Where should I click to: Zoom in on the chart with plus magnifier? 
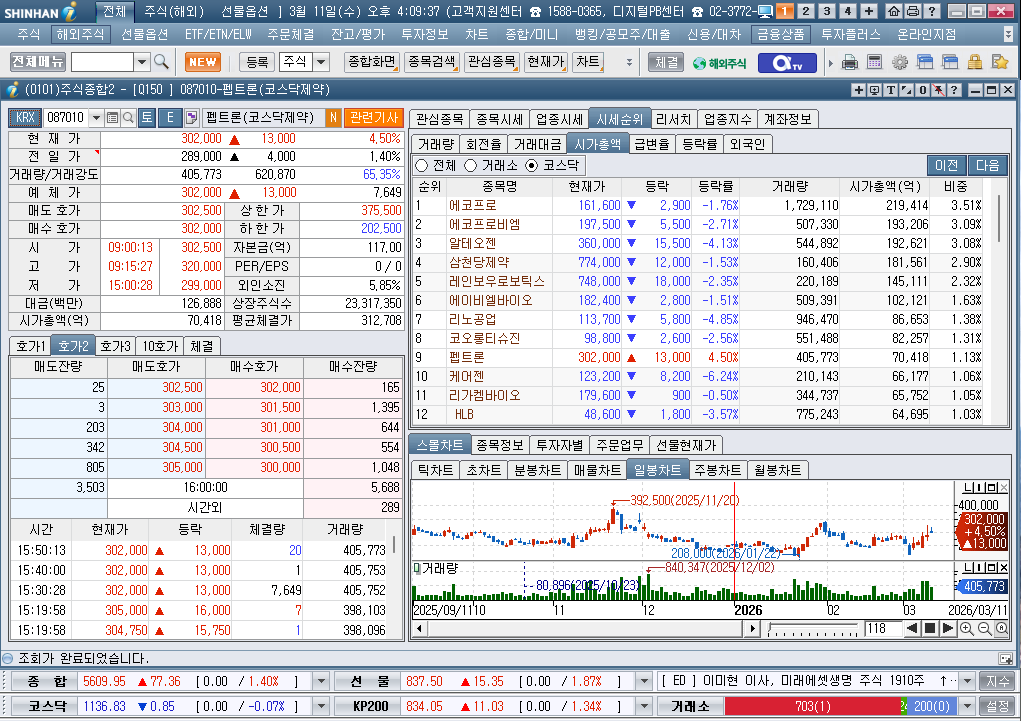point(966,629)
